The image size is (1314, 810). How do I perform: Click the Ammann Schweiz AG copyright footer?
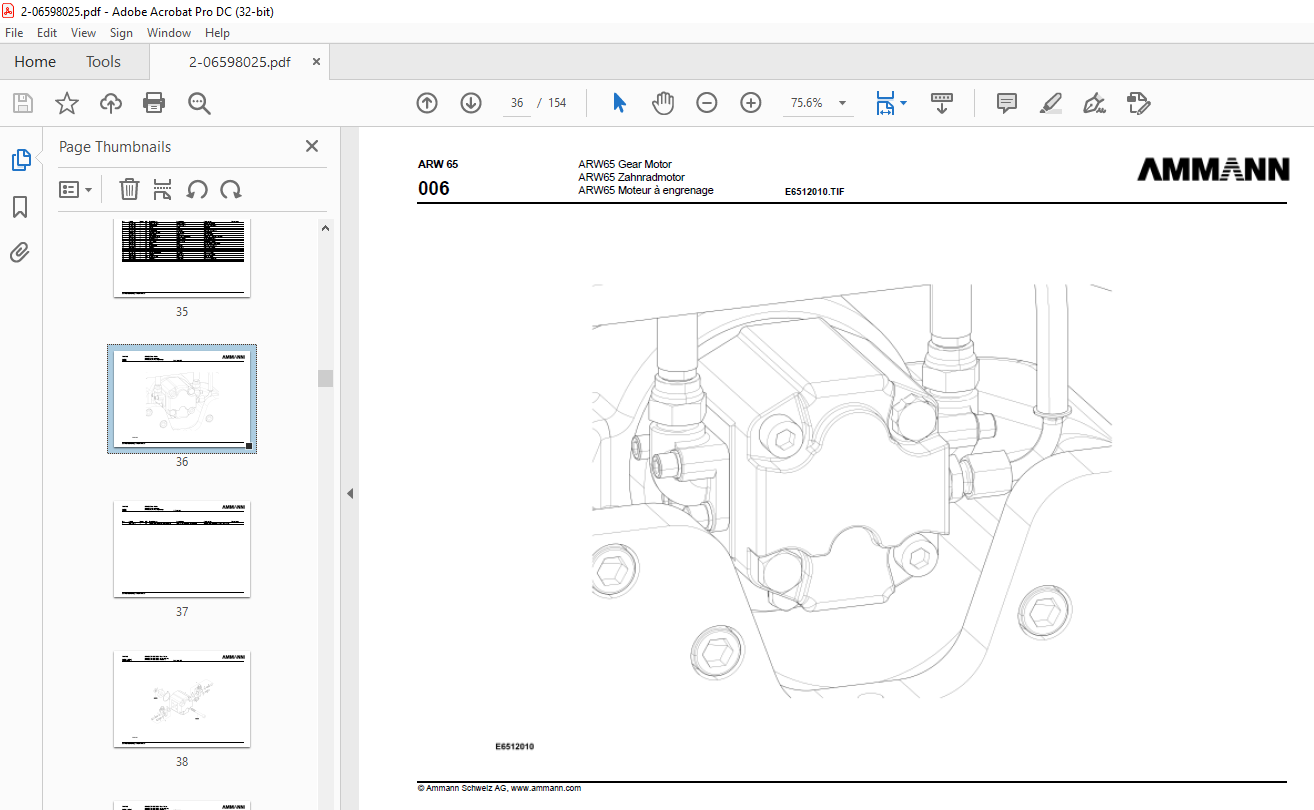[x=499, y=788]
